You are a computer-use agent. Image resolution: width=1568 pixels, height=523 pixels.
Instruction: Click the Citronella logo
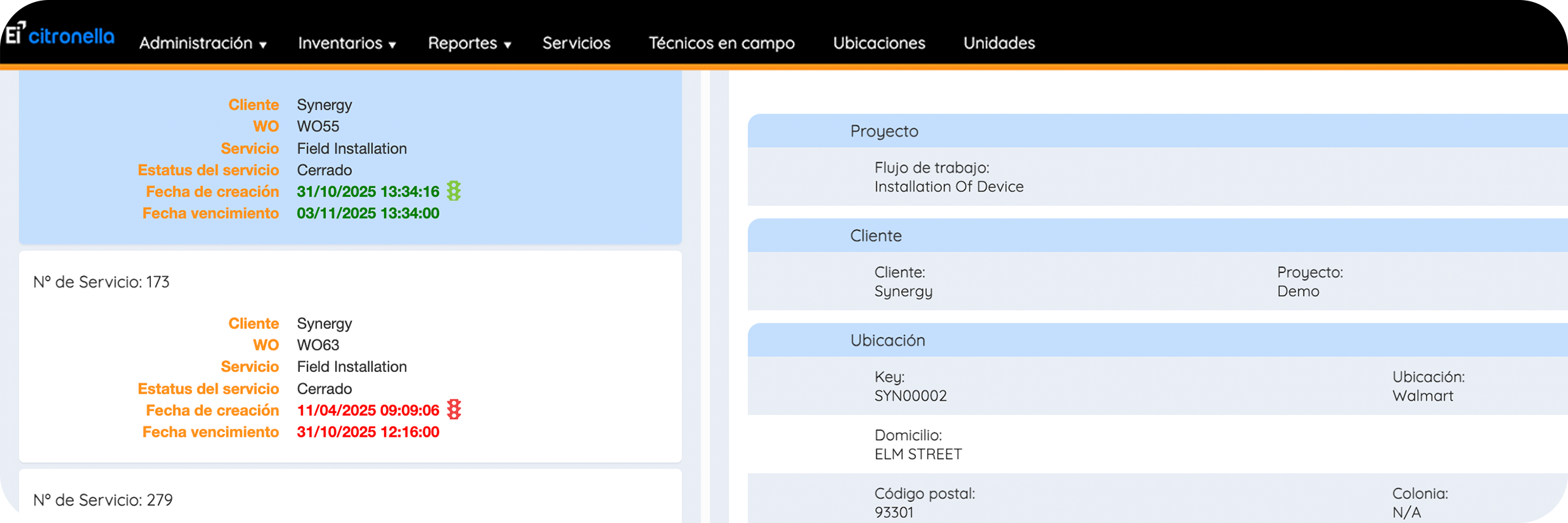point(60,35)
